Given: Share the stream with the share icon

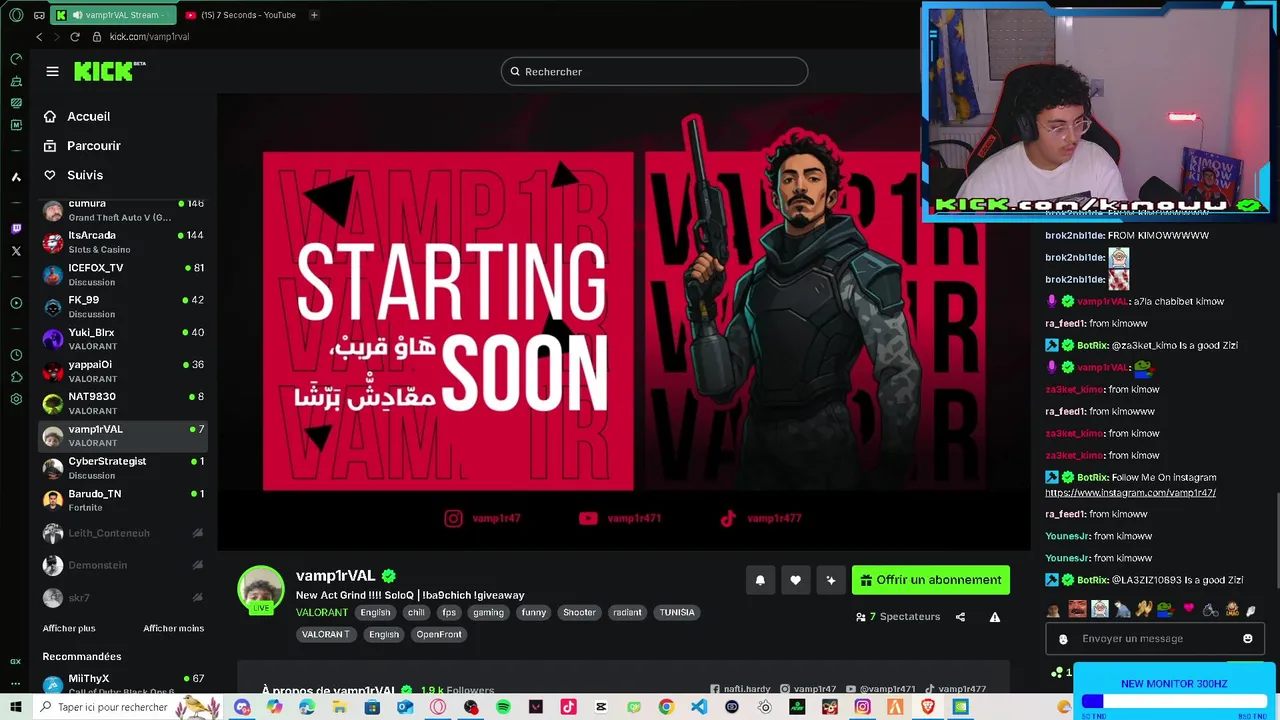Looking at the screenshot, I should click(960, 617).
